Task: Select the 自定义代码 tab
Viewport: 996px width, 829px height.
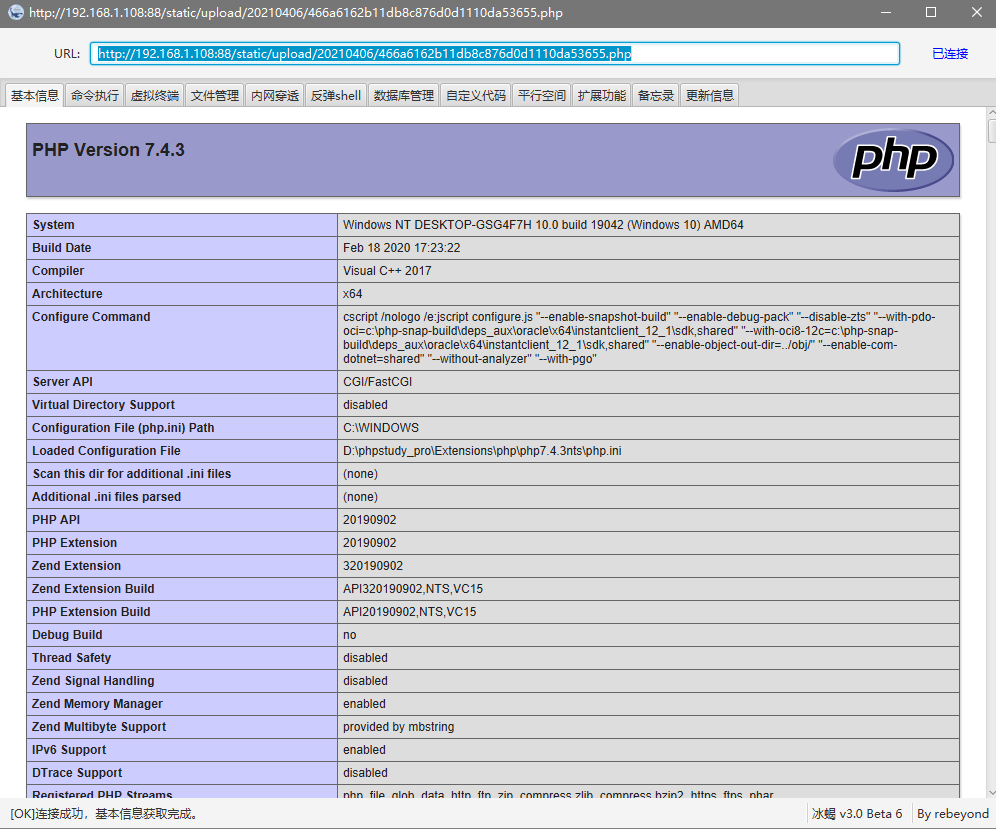Action: click(x=476, y=96)
